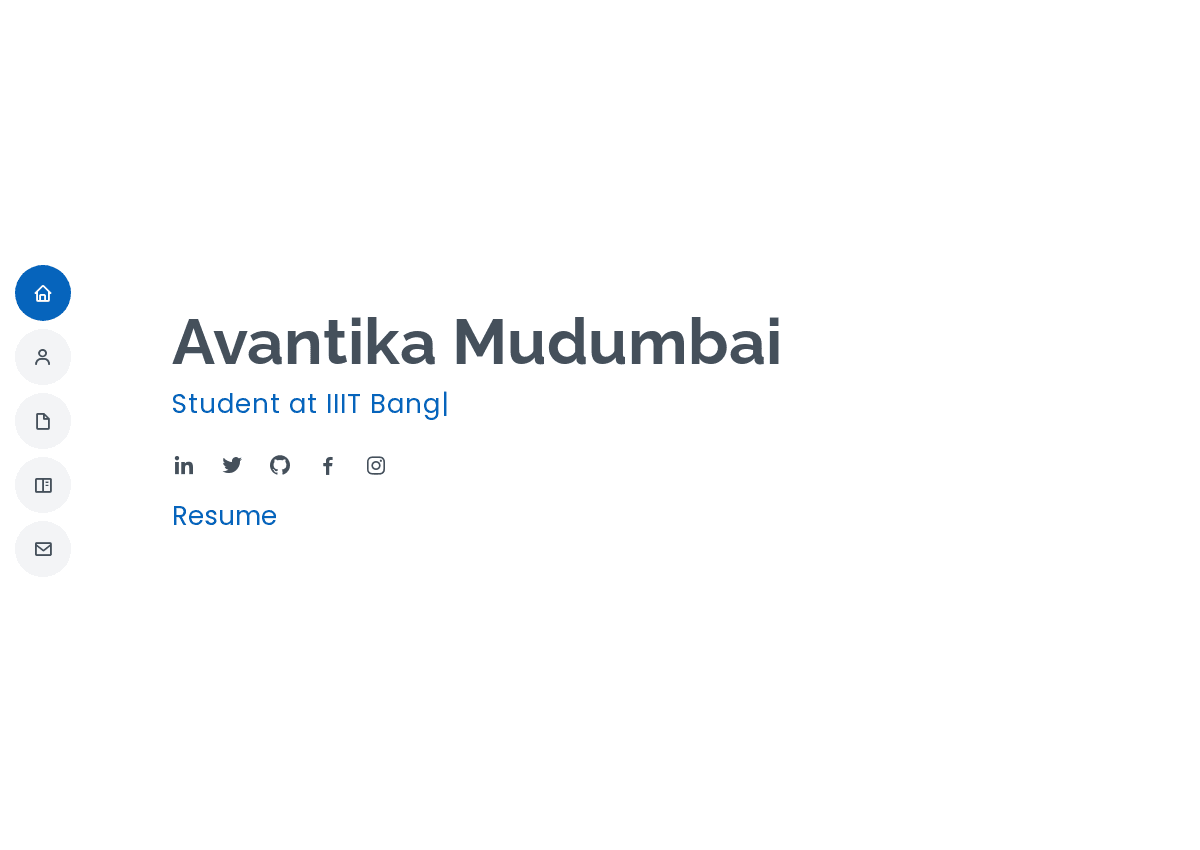Viewport: 1200px width, 850px height.
Task: Go to resume section via page nav button
Action: coord(43,421)
